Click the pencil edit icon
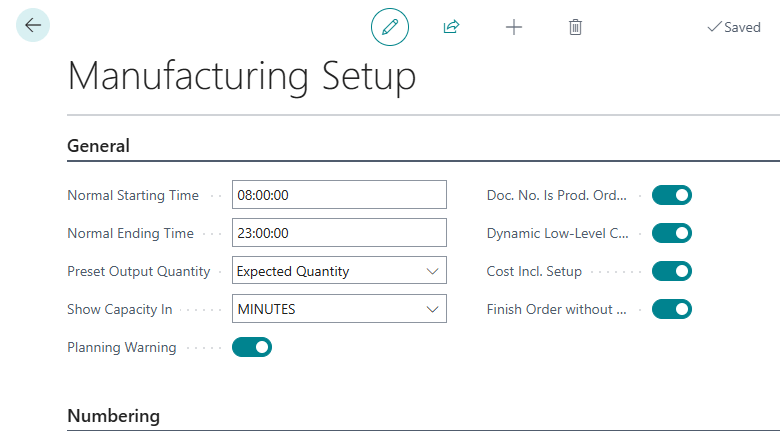This screenshot has width=780, height=440. point(390,27)
